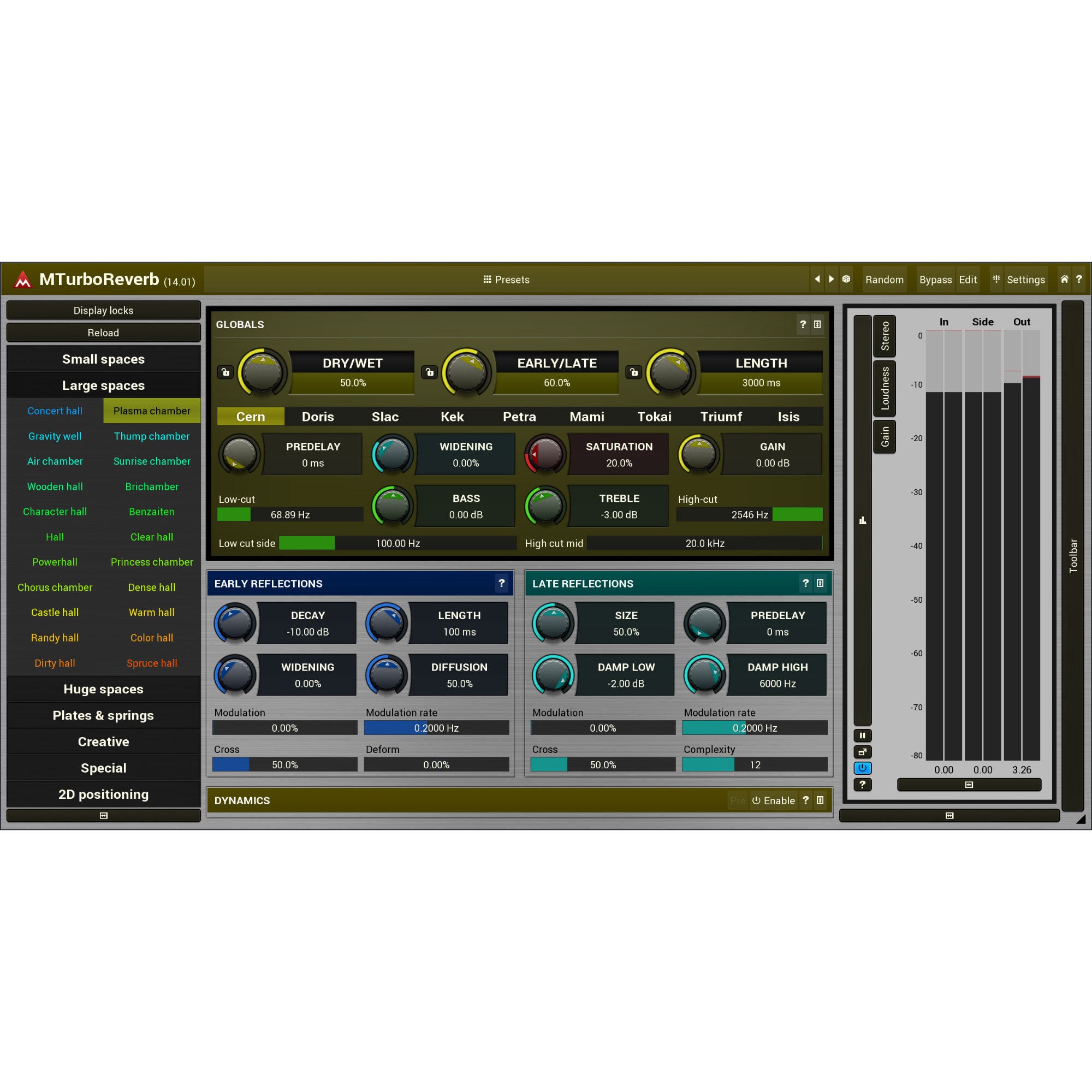Expand the Plates & springs category
The height and width of the screenshot is (1092, 1092).
click(103, 715)
